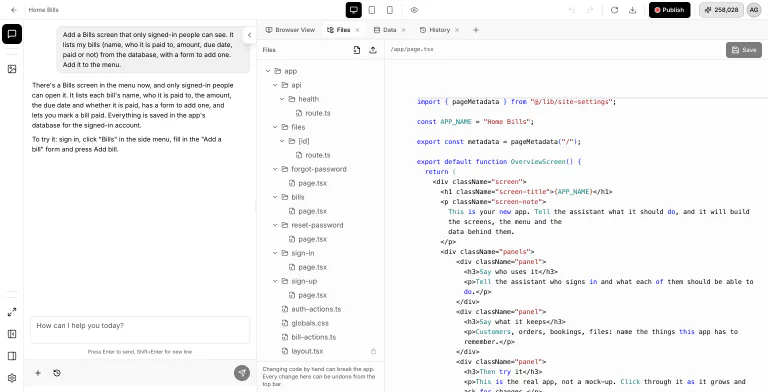Toggle the right panel layout icon
Screen dimensions: 768x392
click(12, 356)
